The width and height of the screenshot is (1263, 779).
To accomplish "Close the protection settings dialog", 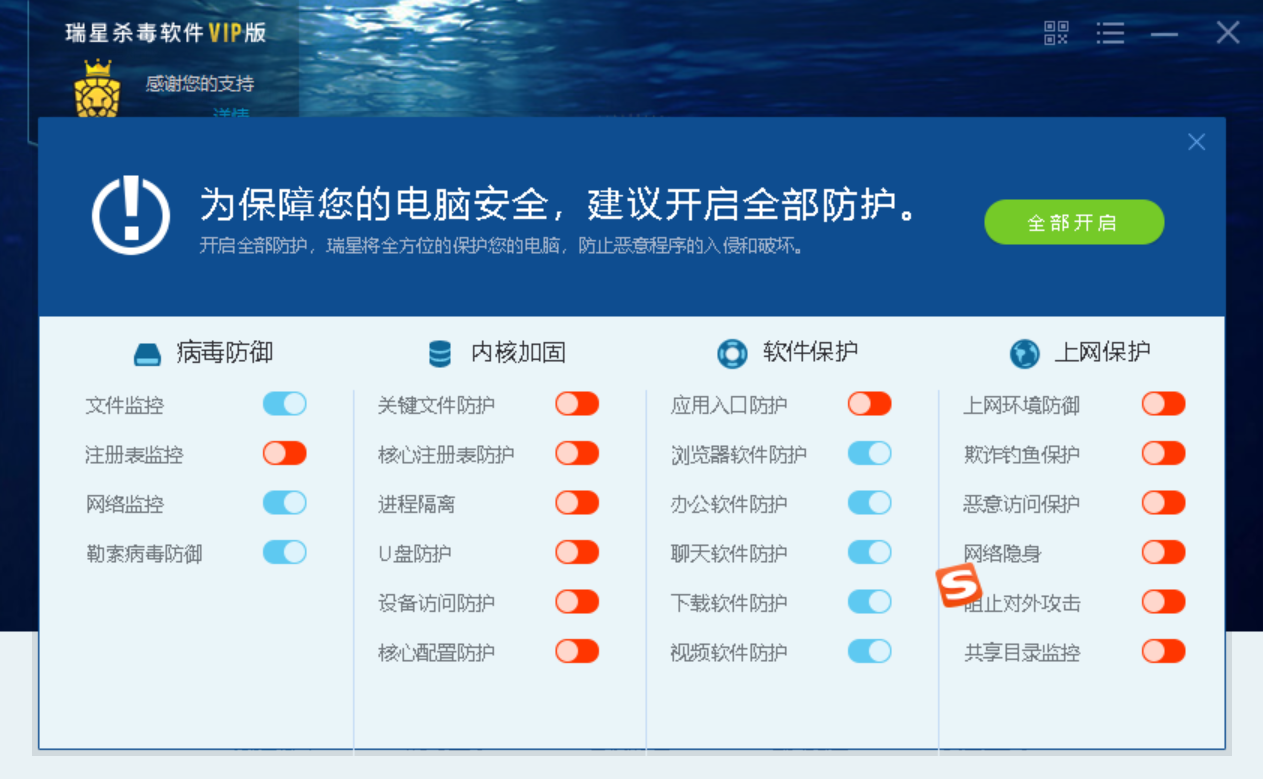I will (1196, 142).
